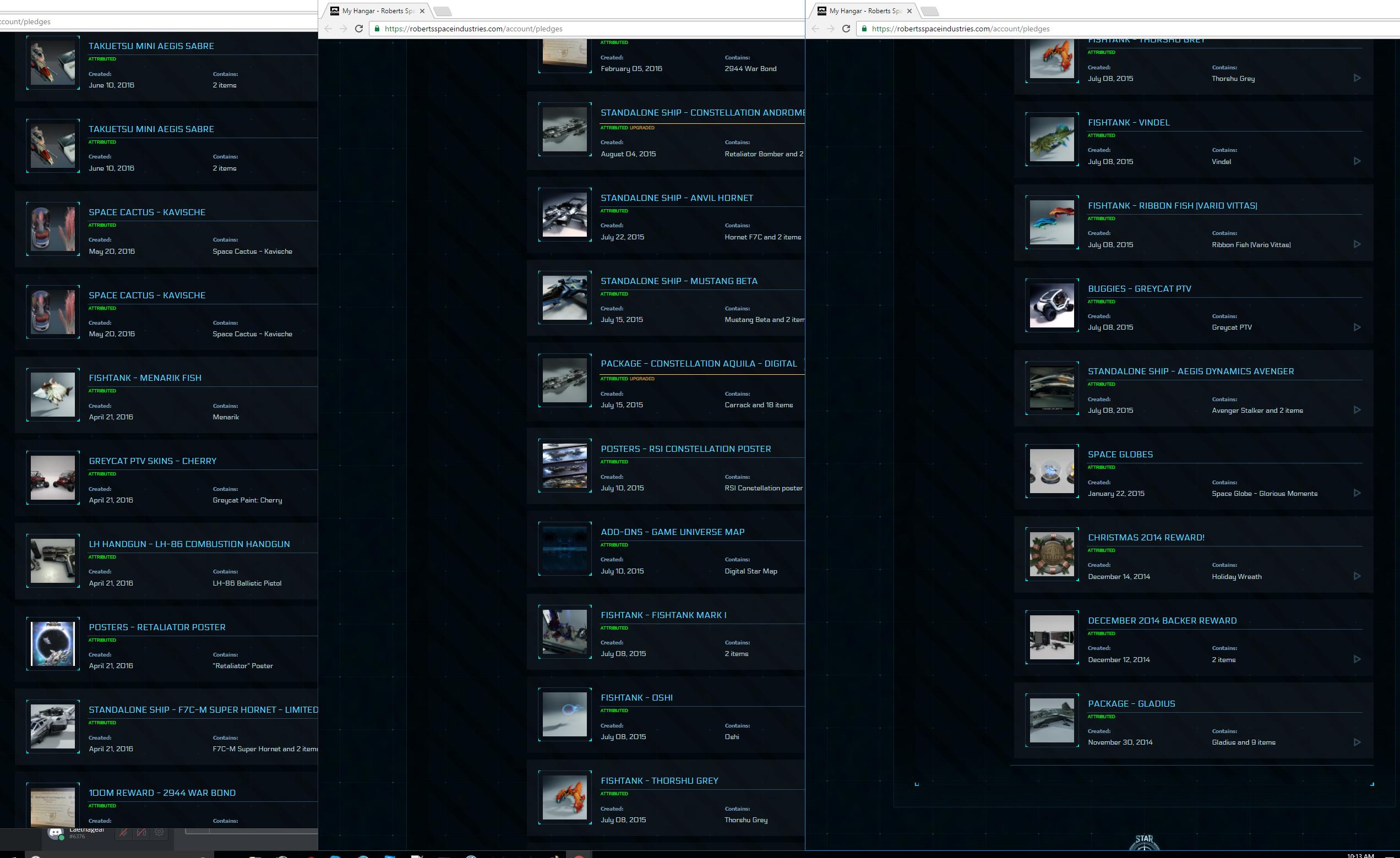Expand the Christmas 2014 Reward pledge
The width and height of the screenshot is (1400, 858).
coord(1357,576)
